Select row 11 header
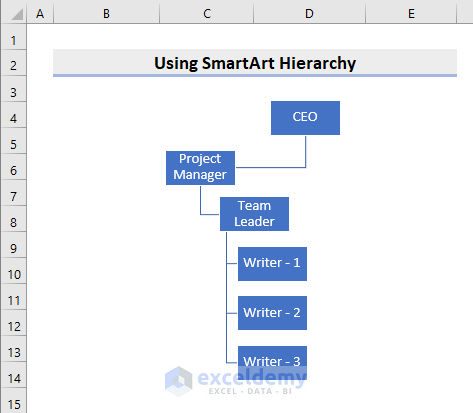473x413 pixels. [14, 297]
